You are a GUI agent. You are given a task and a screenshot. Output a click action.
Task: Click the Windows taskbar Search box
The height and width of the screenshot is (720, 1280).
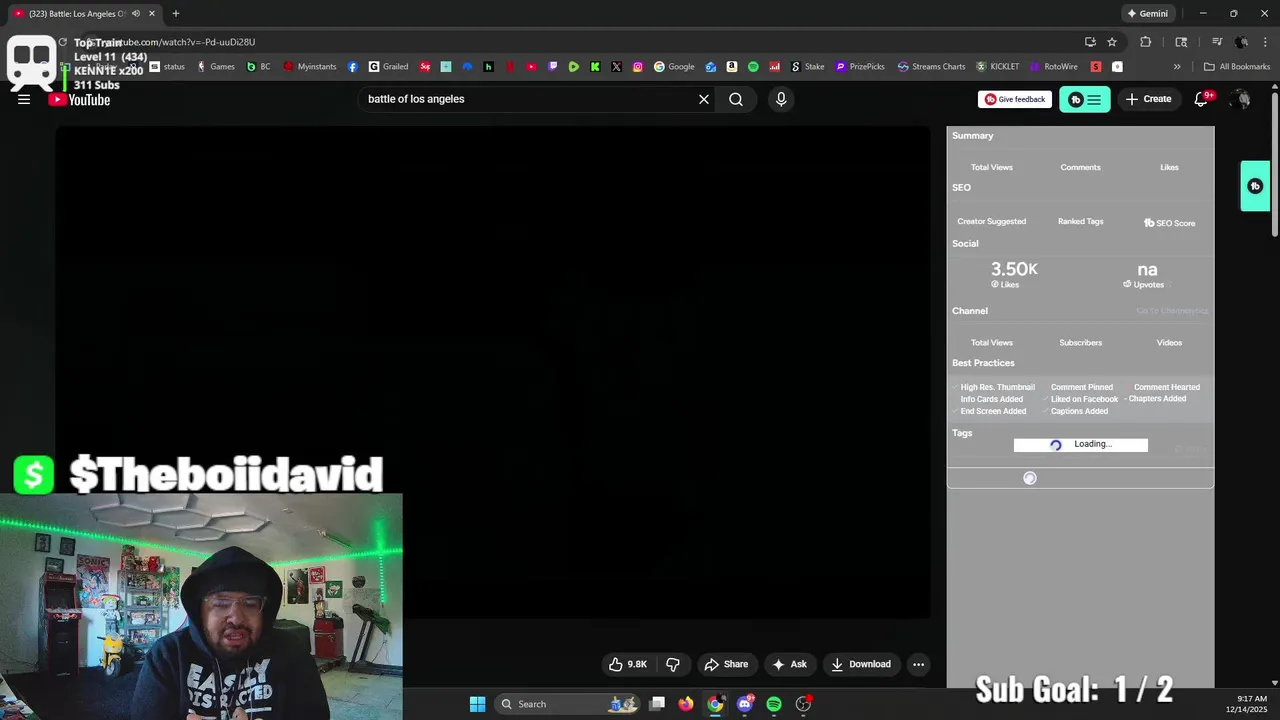click(568, 704)
